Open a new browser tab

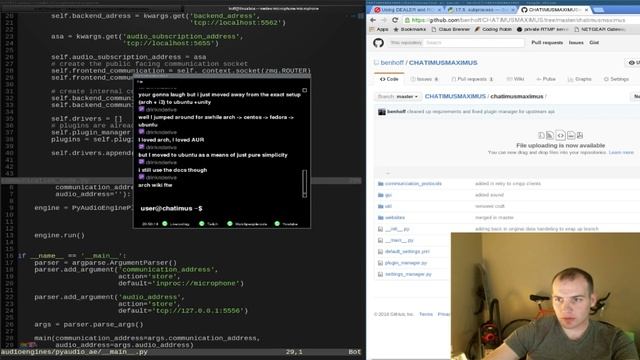coord(598,9)
